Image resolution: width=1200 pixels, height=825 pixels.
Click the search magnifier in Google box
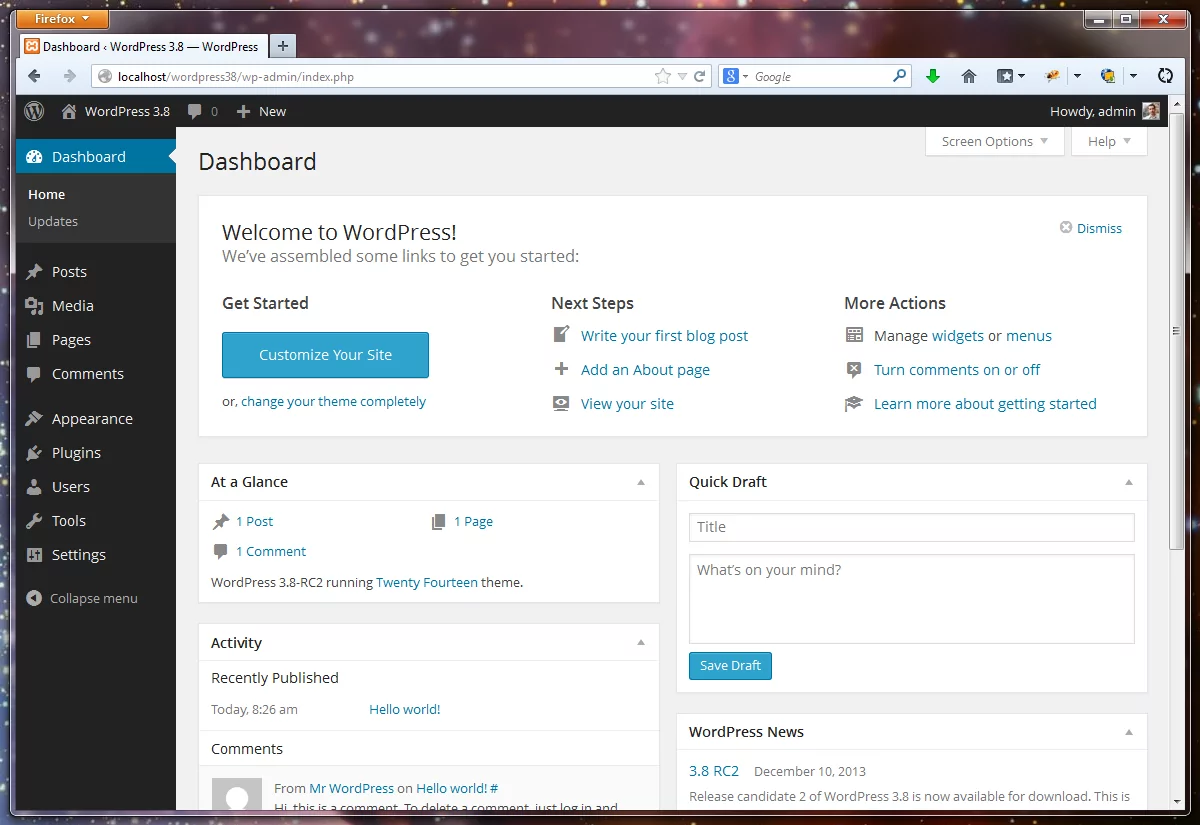[899, 76]
